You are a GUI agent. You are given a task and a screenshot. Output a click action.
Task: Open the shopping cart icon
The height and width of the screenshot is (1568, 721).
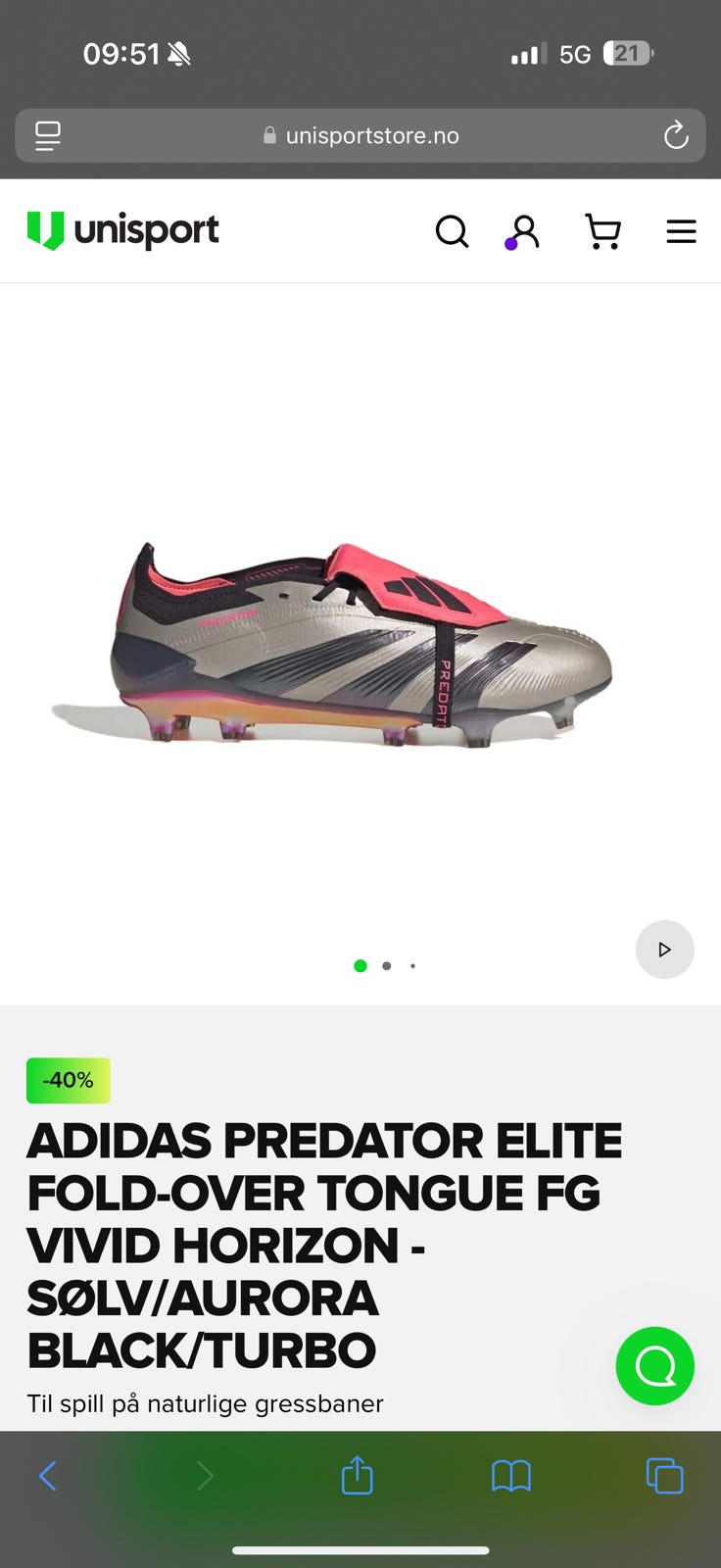[602, 232]
